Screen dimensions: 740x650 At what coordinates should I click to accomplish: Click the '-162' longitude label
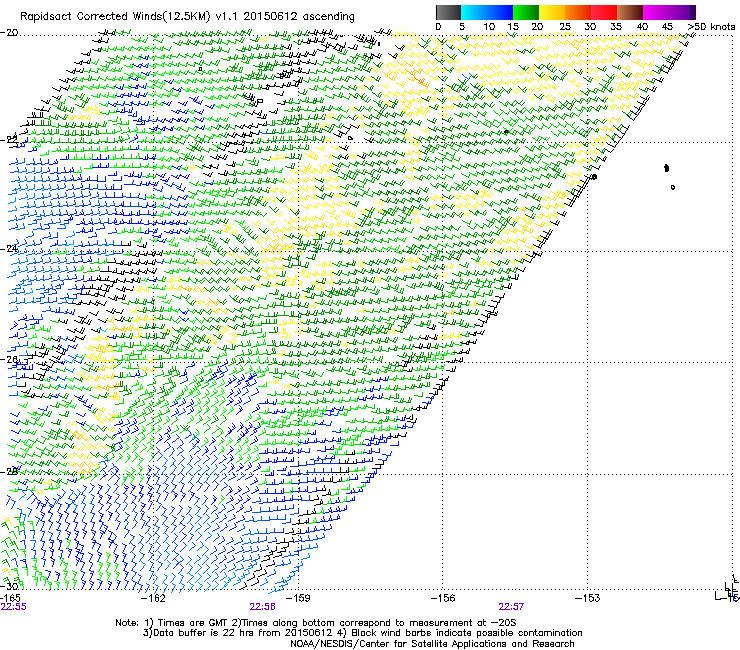[x=154, y=598]
